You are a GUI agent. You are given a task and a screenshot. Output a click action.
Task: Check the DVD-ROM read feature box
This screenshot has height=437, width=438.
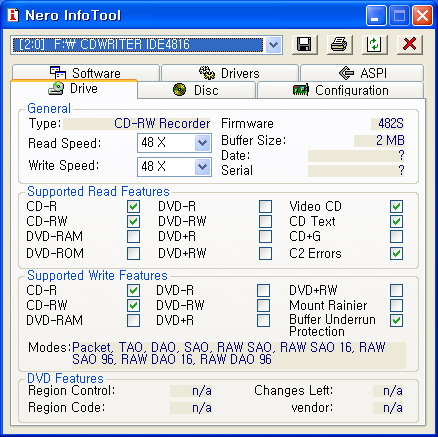coord(133,253)
